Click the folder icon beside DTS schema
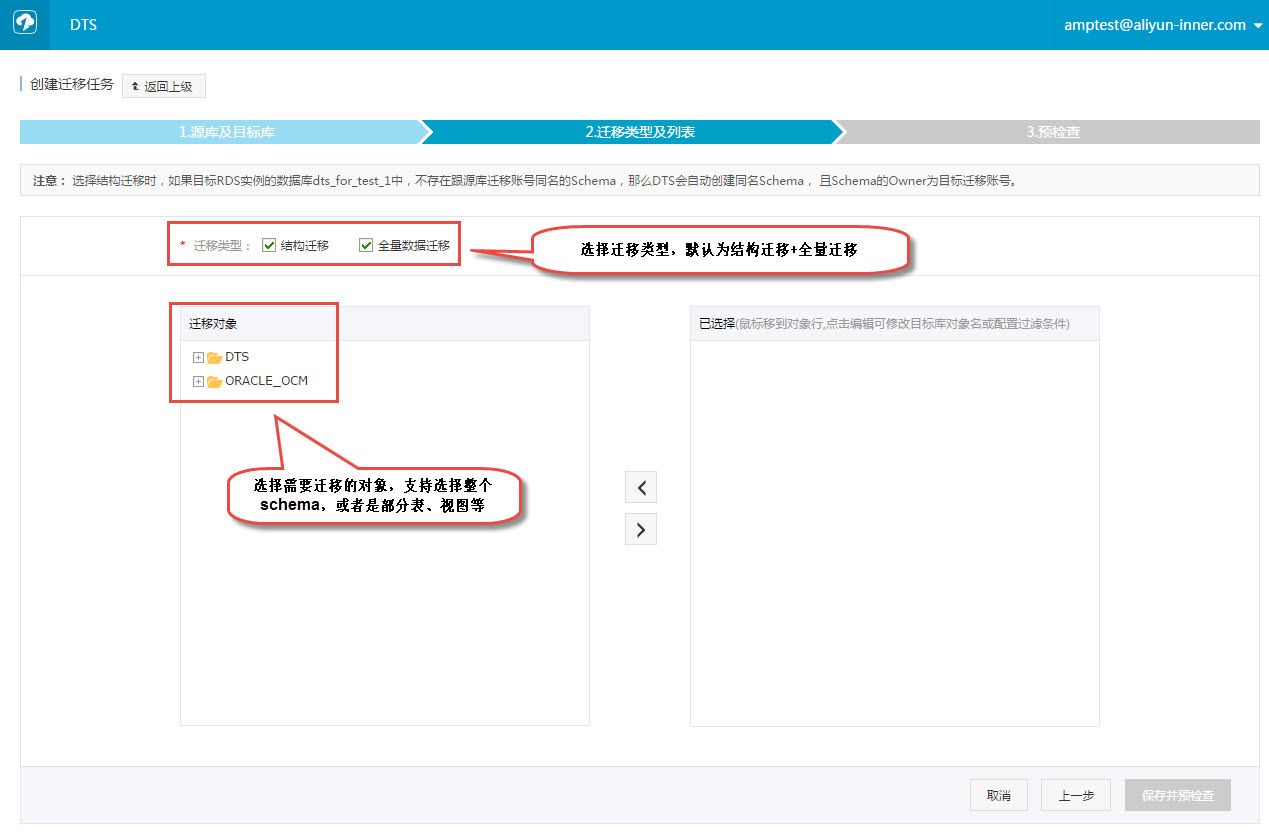The image size is (1269, 836). point(214,356)
